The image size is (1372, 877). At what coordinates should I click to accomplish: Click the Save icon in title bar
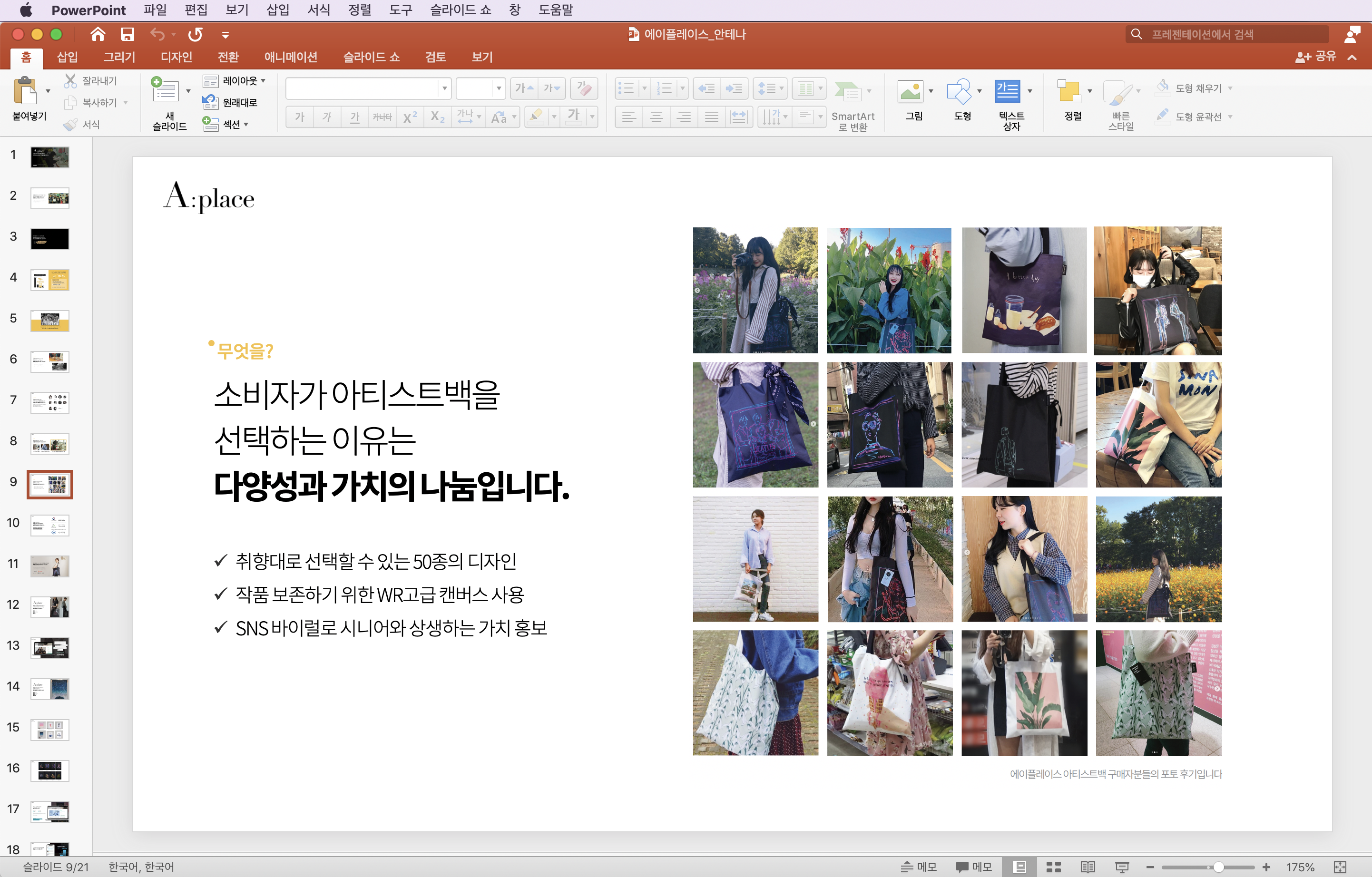127,34
